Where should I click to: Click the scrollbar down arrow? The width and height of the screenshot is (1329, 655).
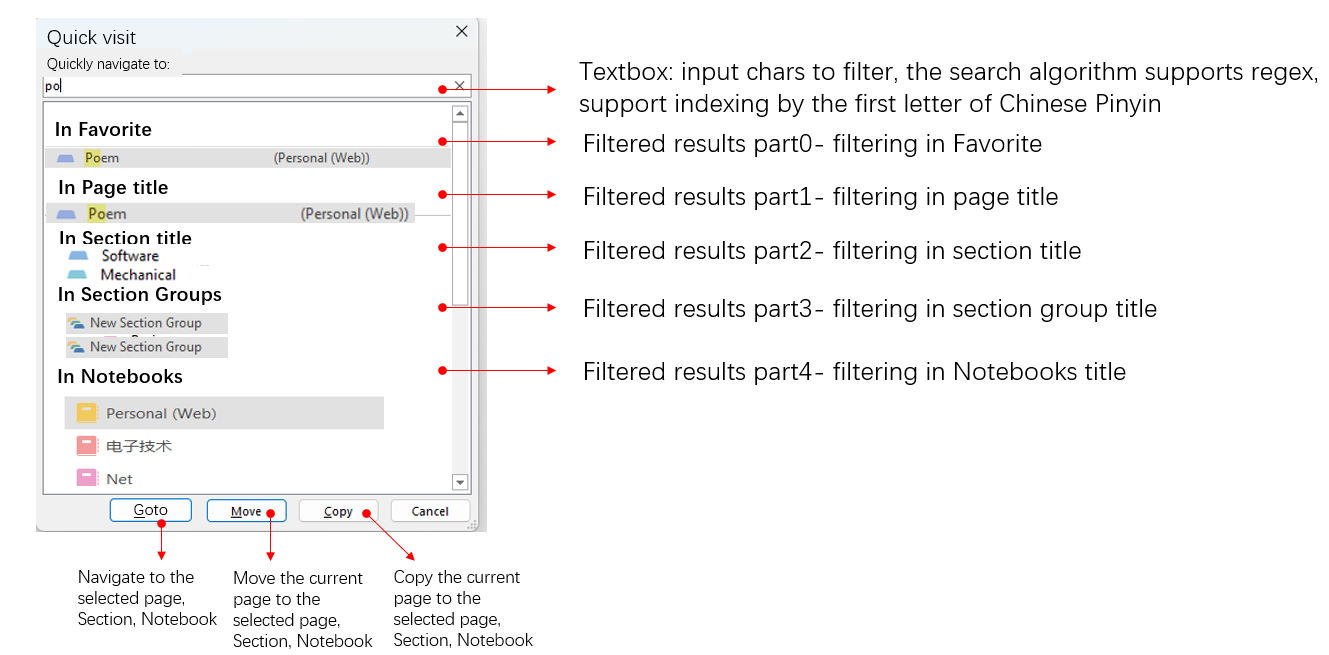coord(459,482)
